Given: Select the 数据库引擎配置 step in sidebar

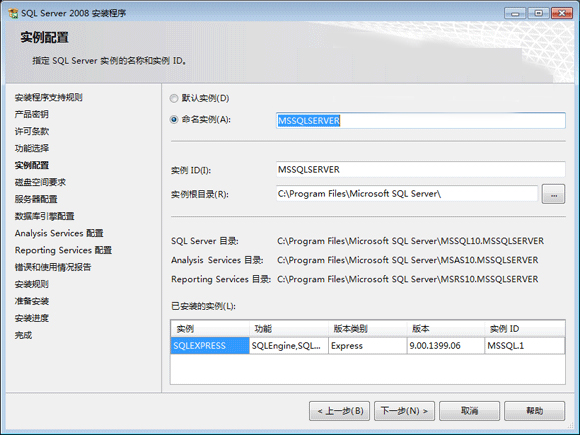Looking at the screenshot, I should tap(44, 216).
